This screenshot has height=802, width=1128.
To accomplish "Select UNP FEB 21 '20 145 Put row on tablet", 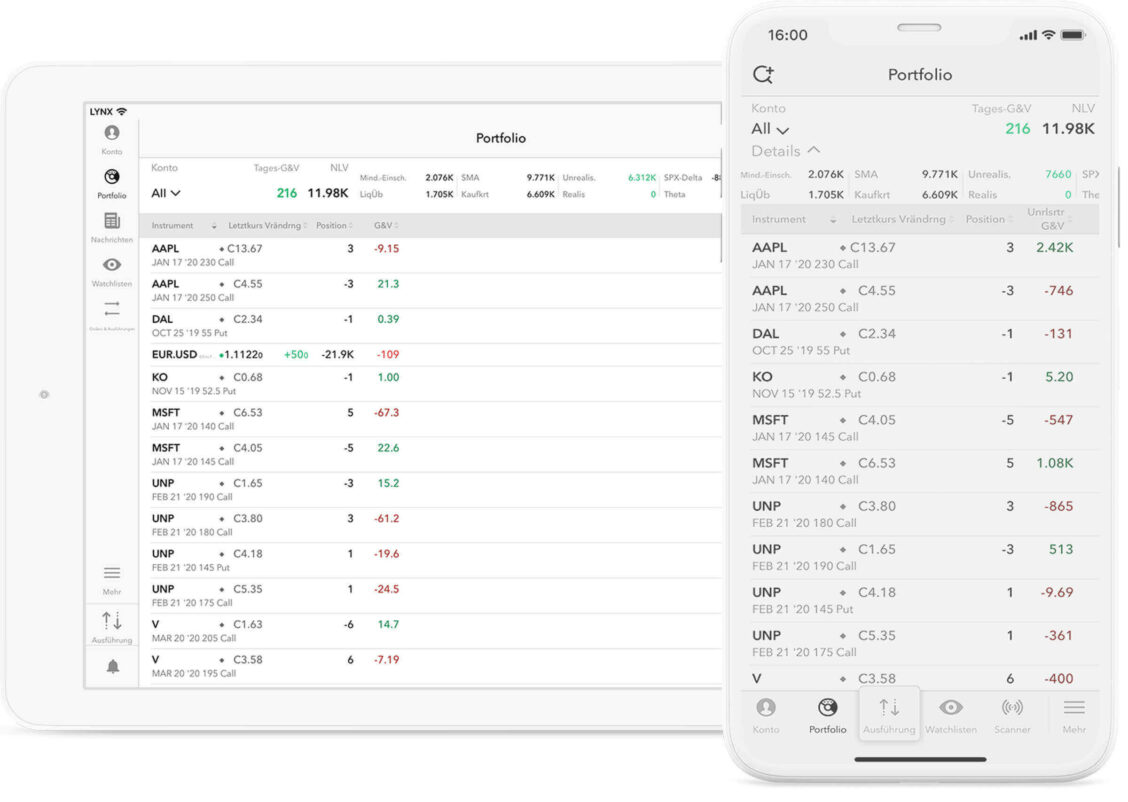I will tap(430, 560).
